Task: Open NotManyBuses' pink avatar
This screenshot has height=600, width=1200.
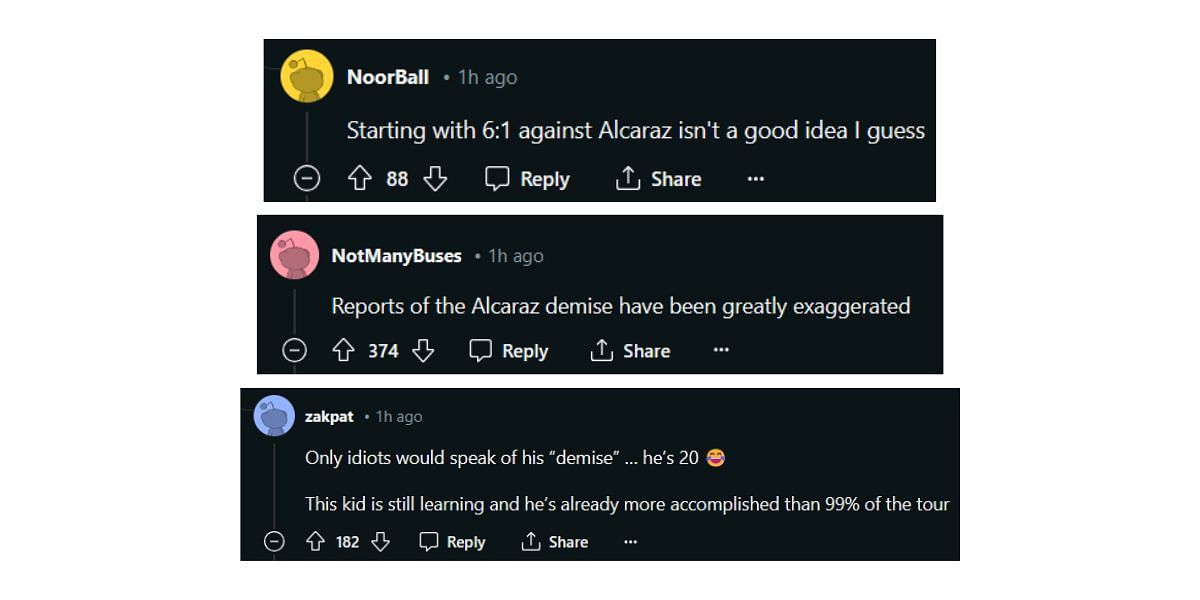Action: pos(294,256)
